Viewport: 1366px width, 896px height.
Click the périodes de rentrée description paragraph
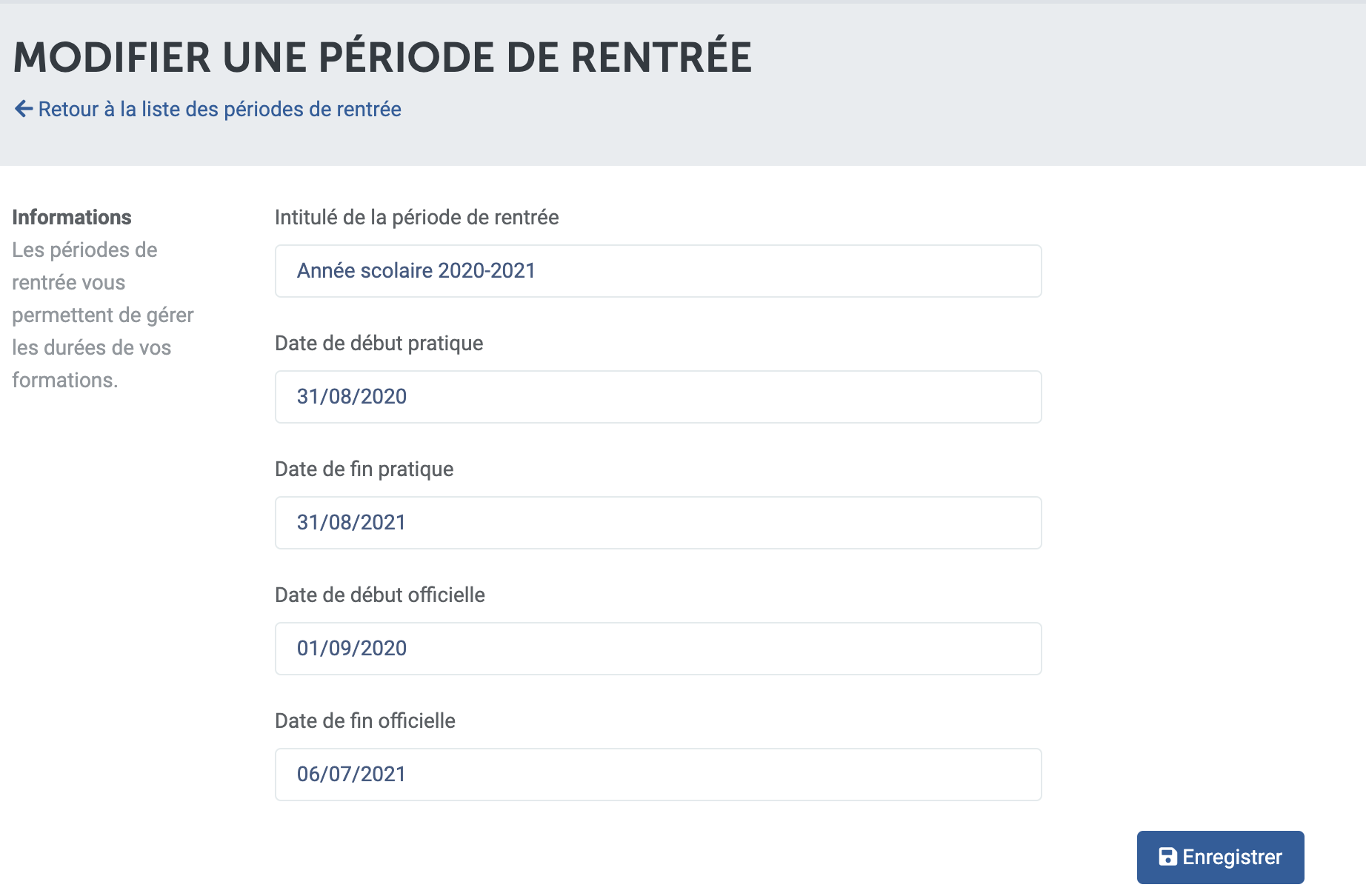tap(103, 315)
